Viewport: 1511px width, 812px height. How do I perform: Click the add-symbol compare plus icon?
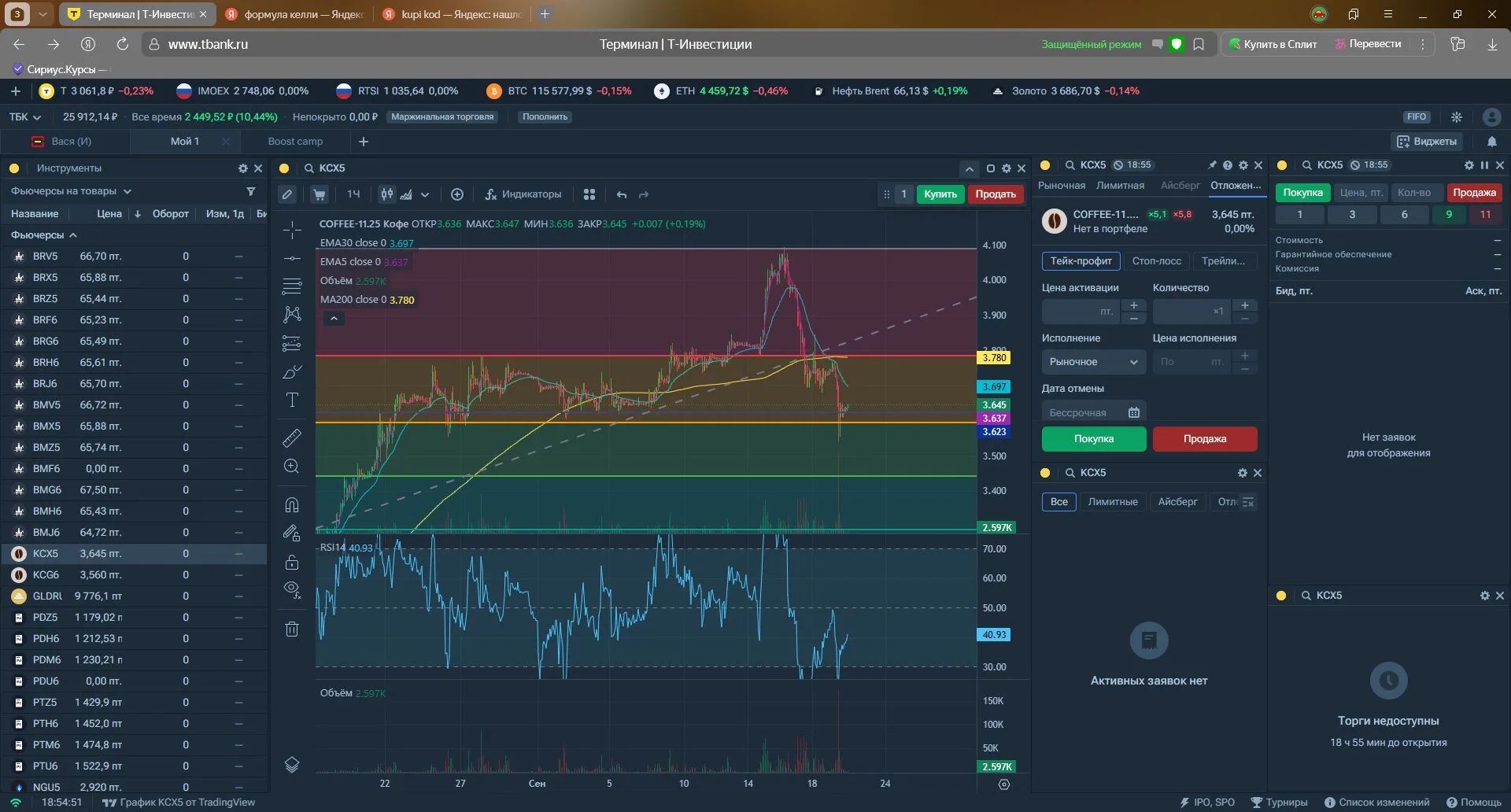pos(457,194)
